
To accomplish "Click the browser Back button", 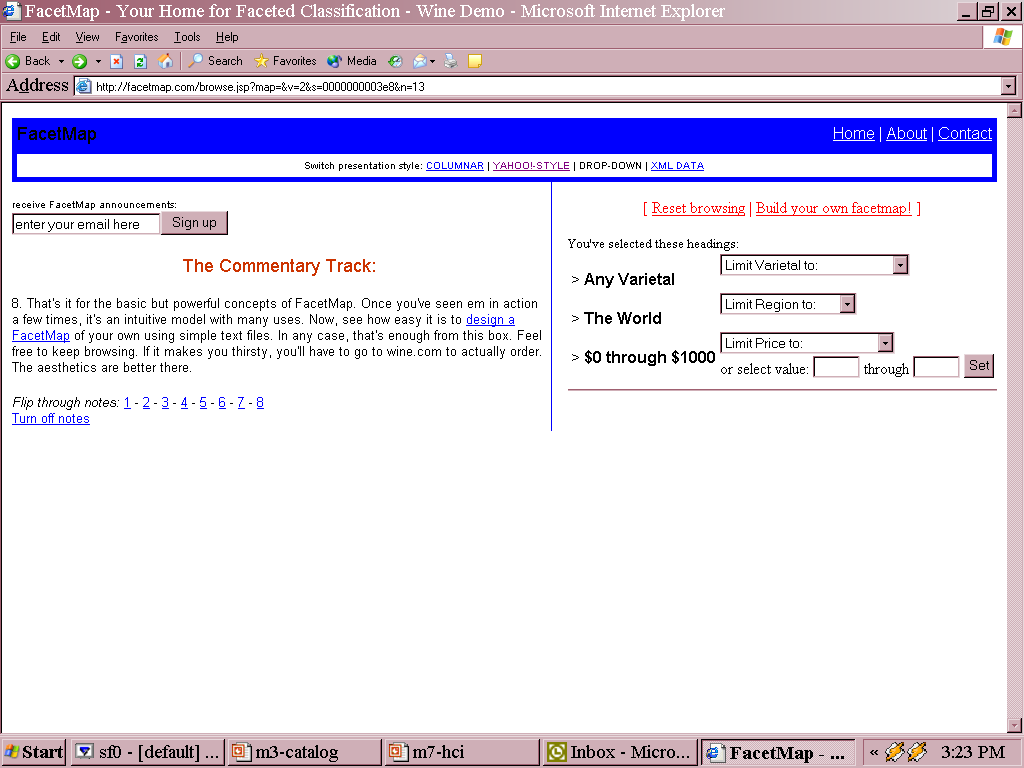I will 28,61.
